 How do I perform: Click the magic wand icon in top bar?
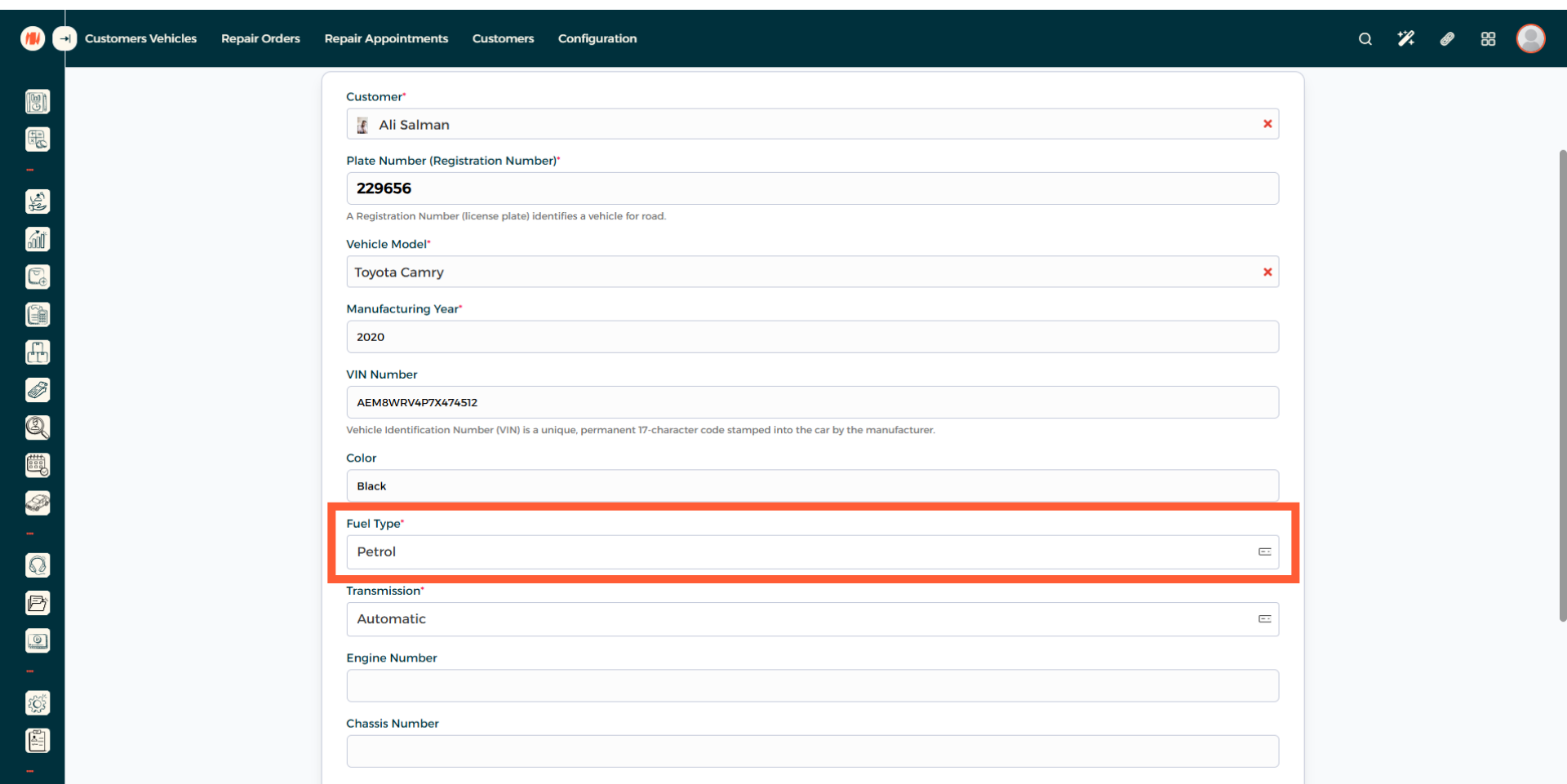tap(1405, 38)
